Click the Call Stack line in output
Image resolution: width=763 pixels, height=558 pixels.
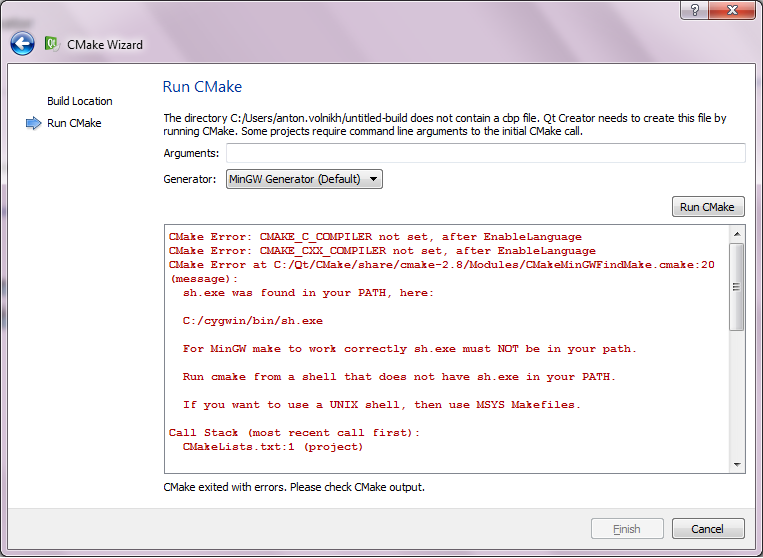coord(294,433)
